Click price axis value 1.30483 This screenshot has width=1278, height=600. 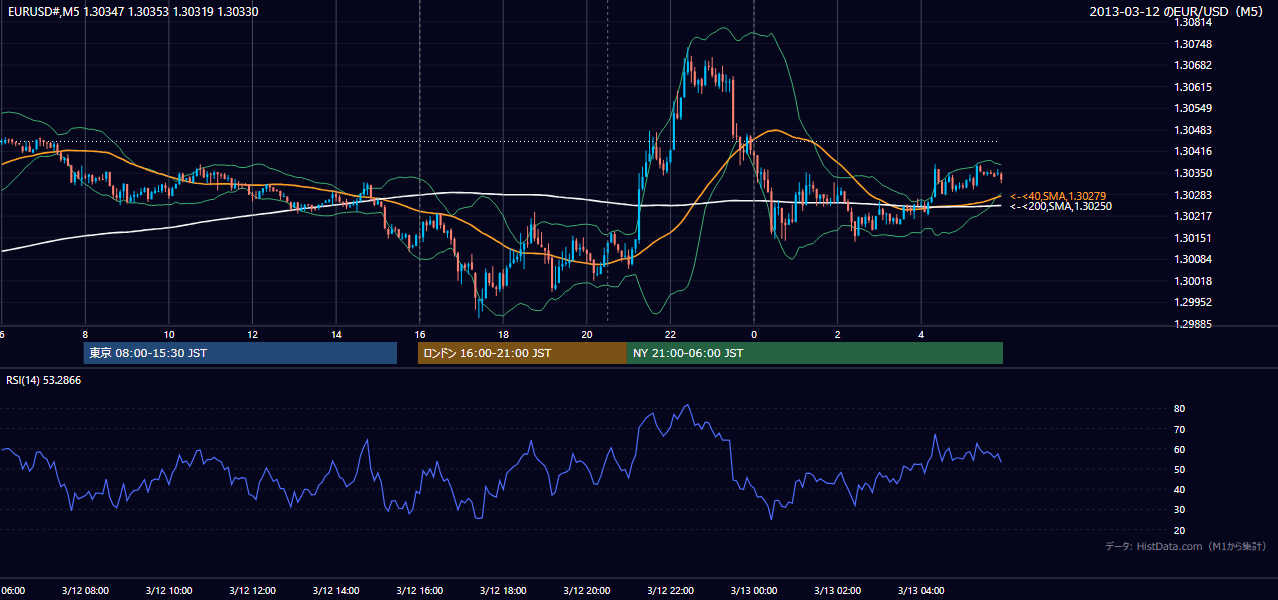click(1192, 130)
